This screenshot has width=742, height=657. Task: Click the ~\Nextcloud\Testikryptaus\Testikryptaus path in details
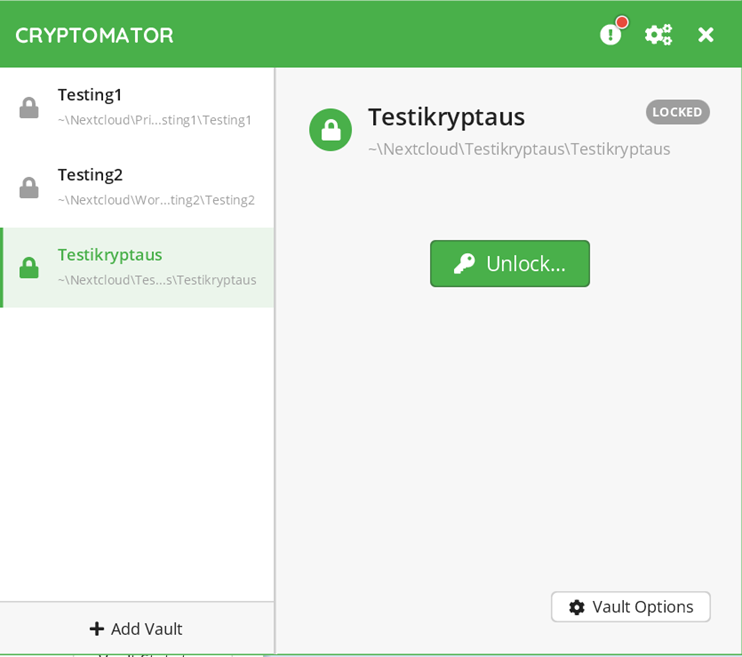pos(519,149)
